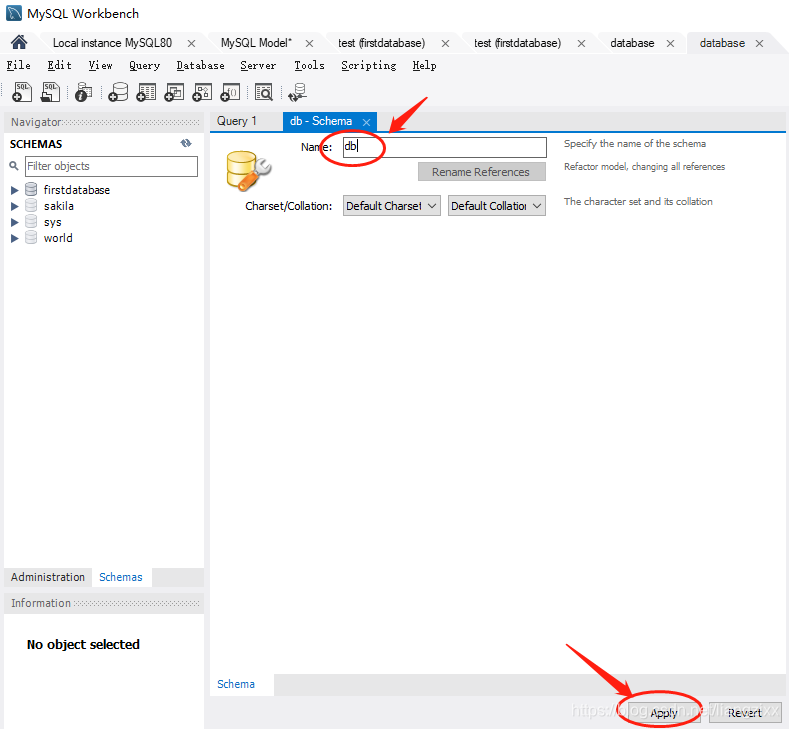Select the firstdatabase schema name
This screenshot has height=729, width=789.
76,190
